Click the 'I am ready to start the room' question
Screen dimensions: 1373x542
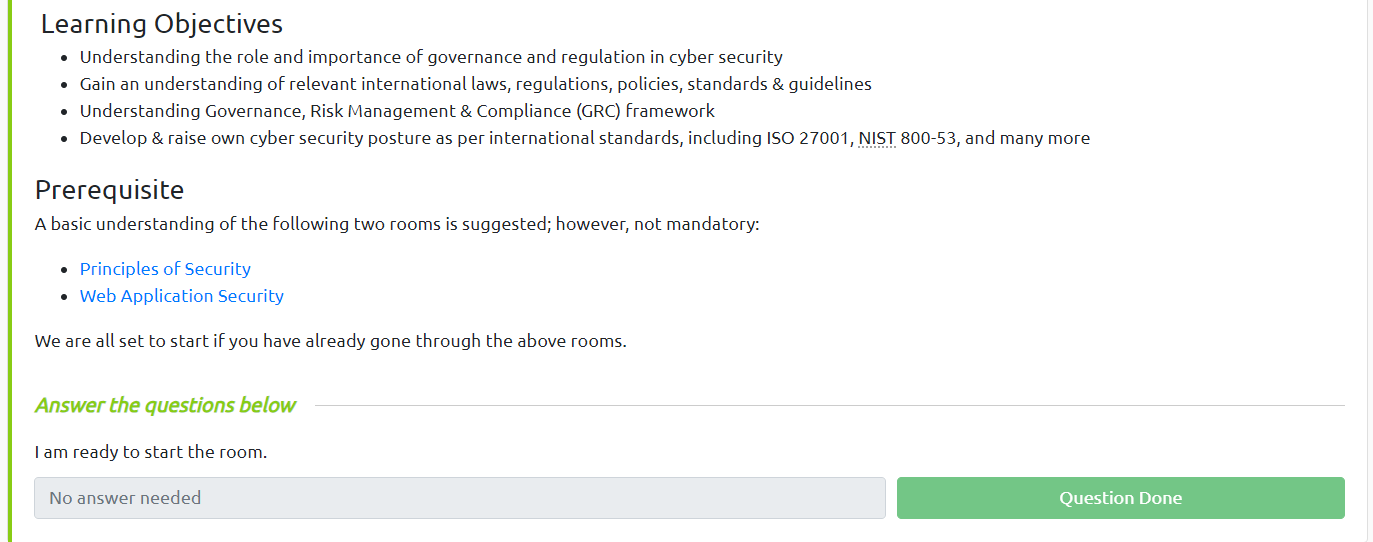(151, 452)
